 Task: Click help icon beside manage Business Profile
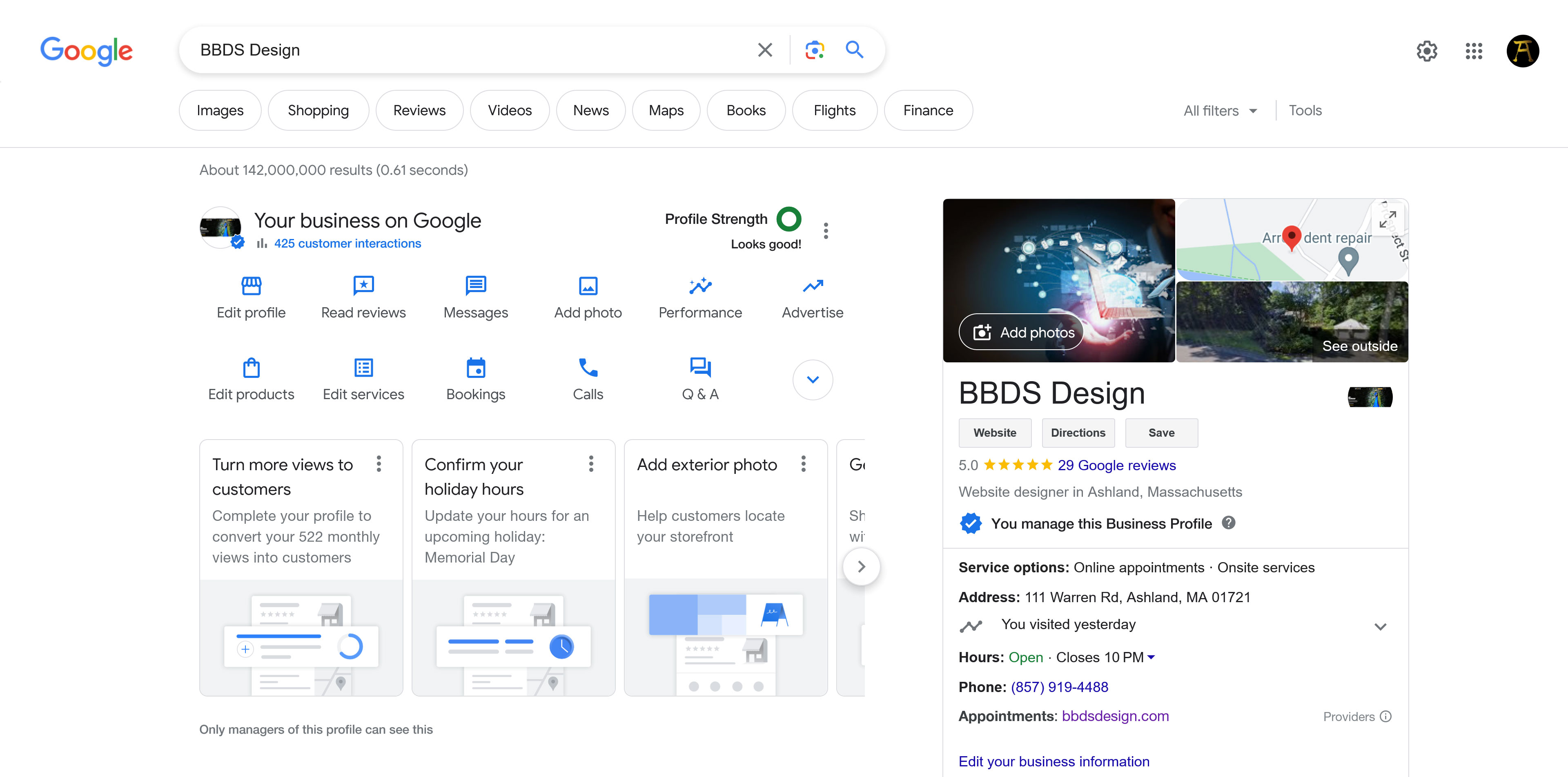tap(1228, 523)
